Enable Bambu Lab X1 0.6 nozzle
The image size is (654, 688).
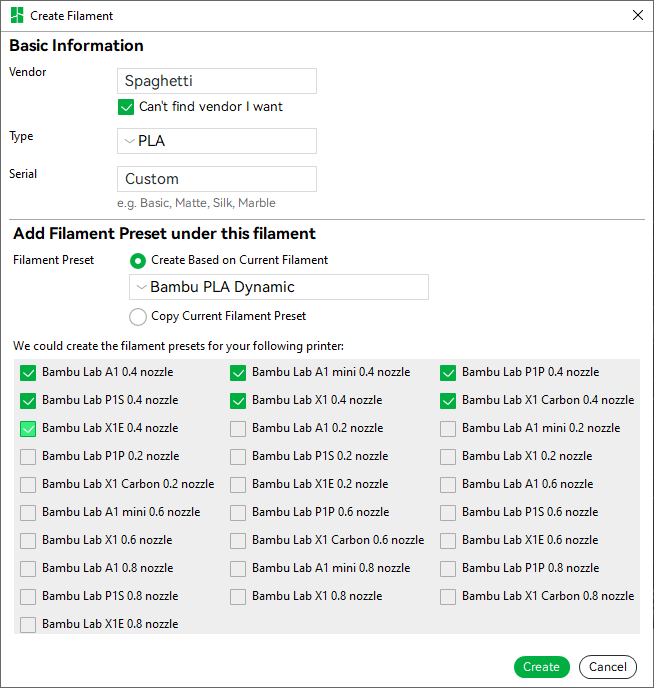click(28, 541)
